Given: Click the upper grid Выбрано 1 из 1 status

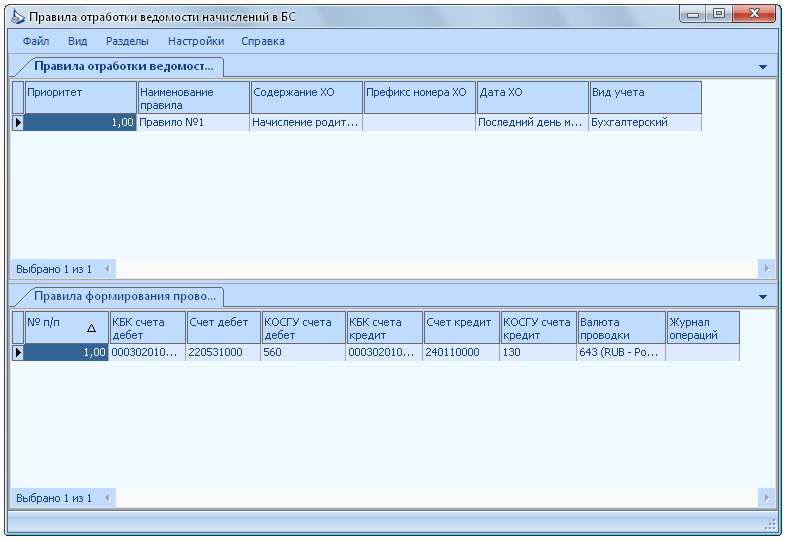Looking at the screenshot, I should click(x=54, y=269).
